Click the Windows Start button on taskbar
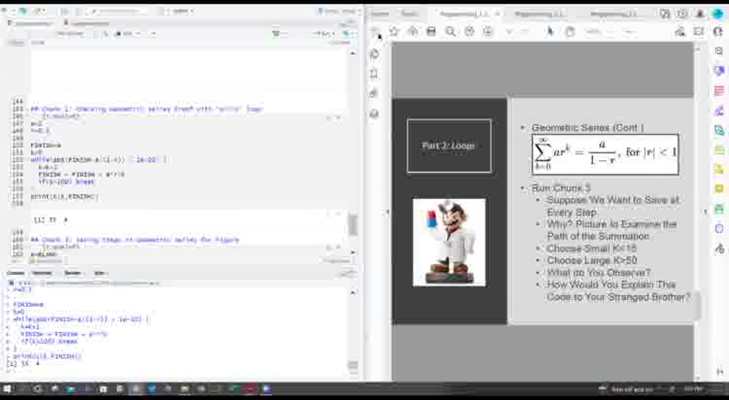 [x=7, y=389]
